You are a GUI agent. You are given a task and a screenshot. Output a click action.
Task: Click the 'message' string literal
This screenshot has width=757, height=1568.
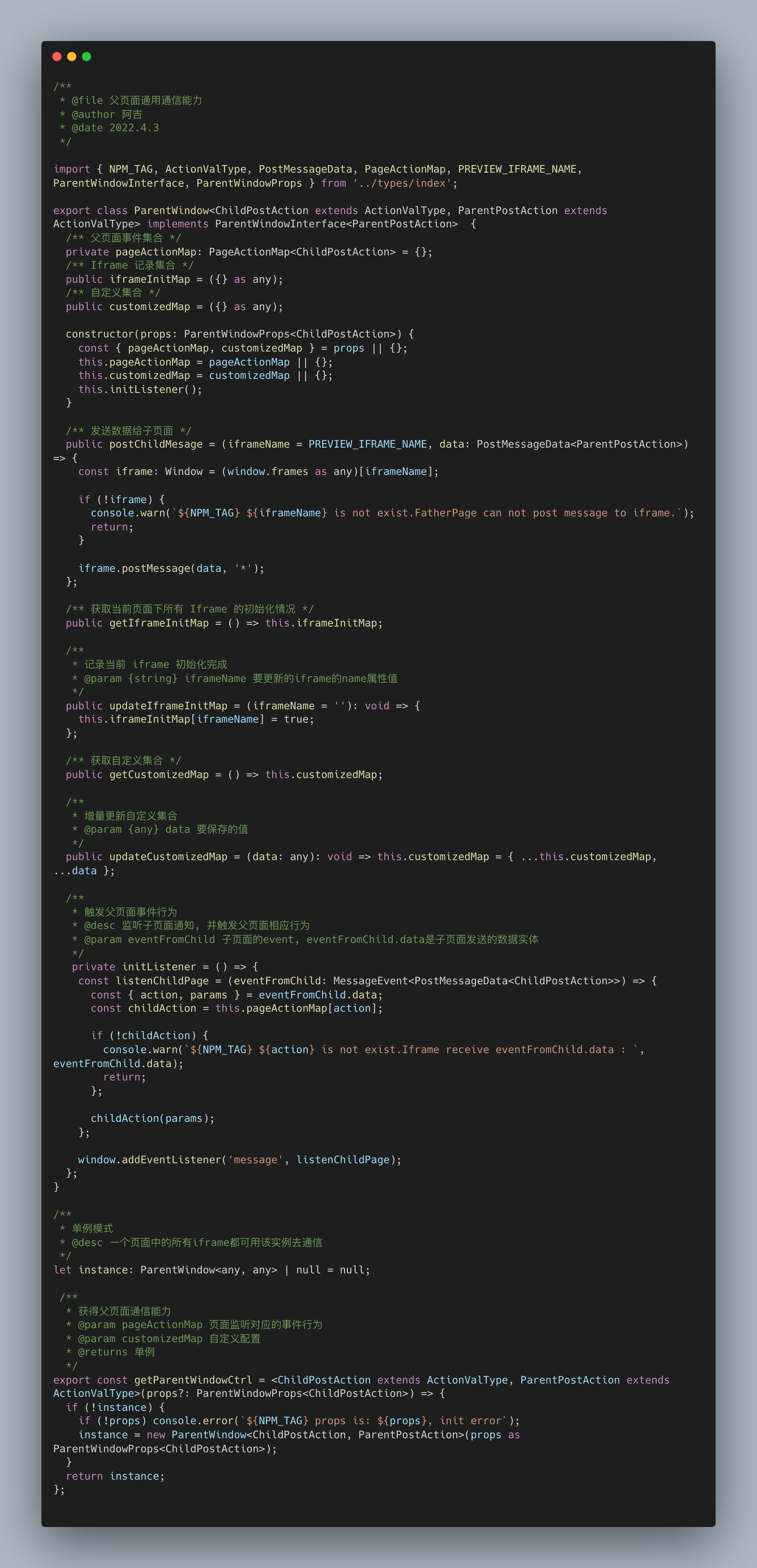coord(255,1160)
